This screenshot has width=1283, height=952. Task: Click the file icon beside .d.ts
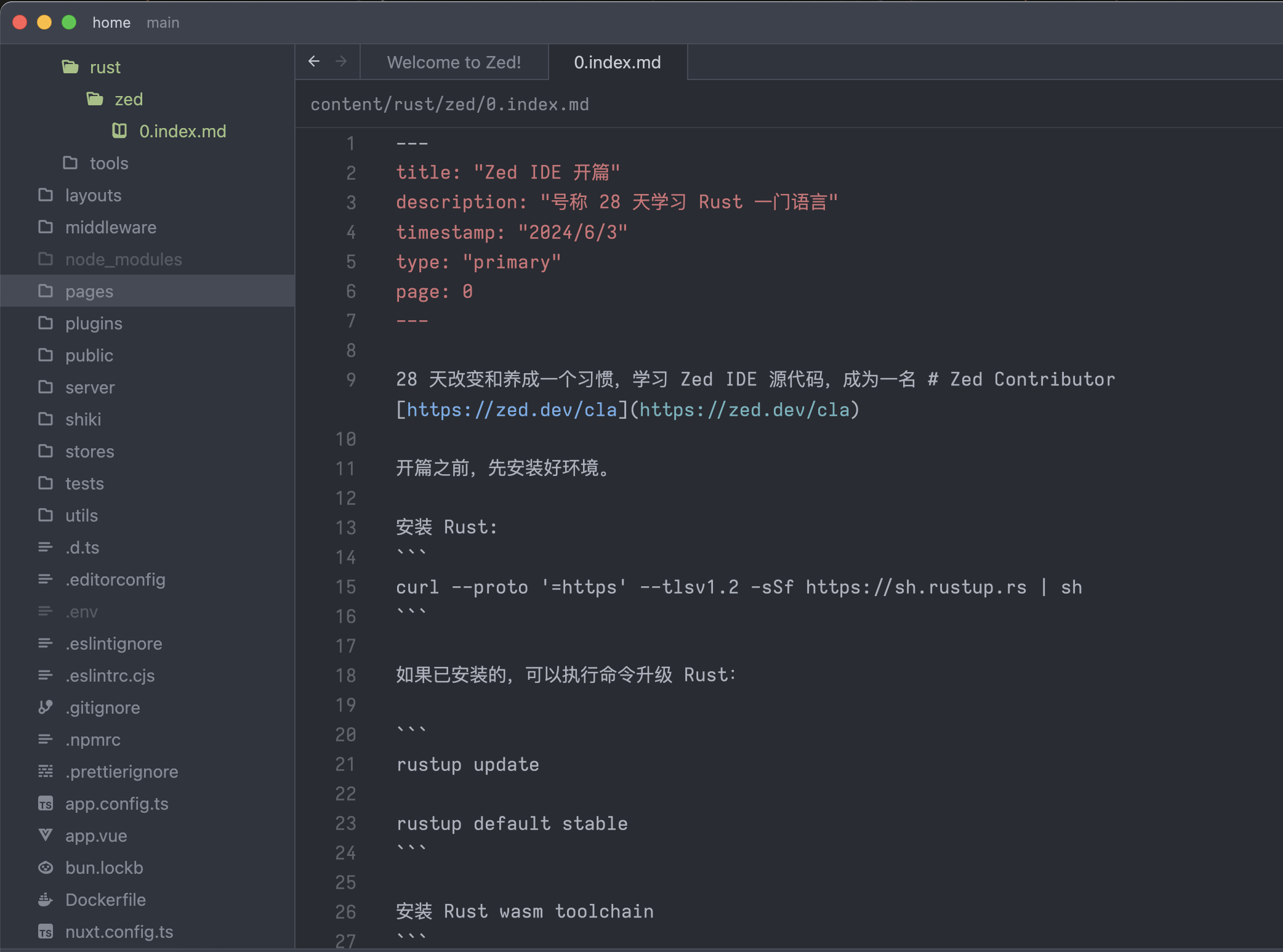46,547
